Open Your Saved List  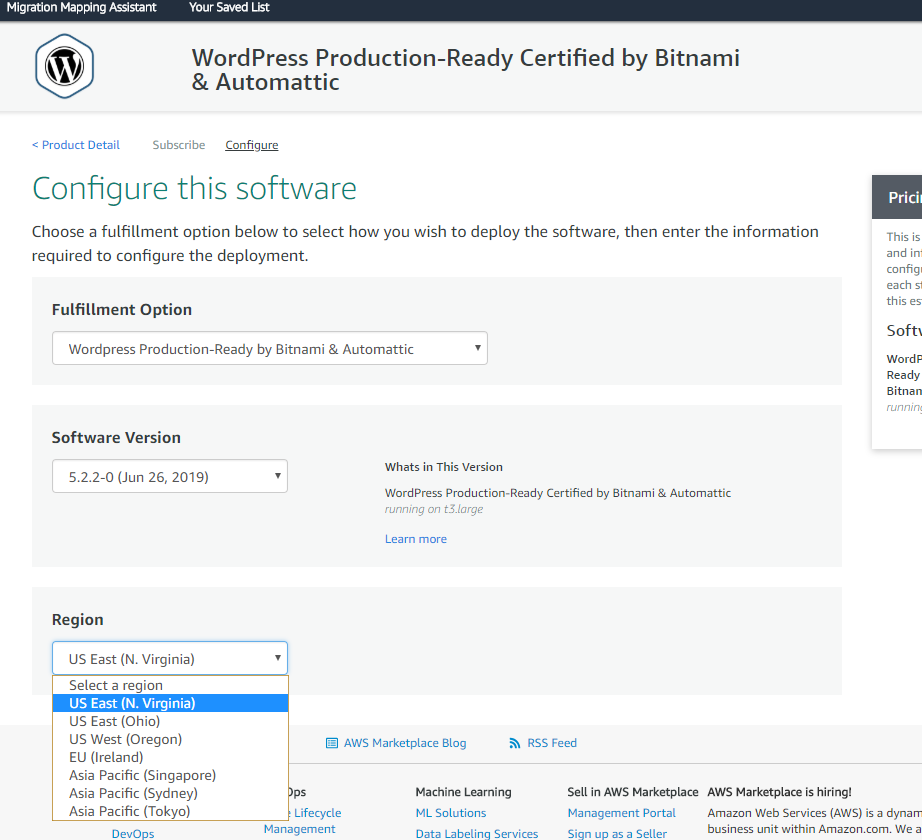[x=229, y=8]
